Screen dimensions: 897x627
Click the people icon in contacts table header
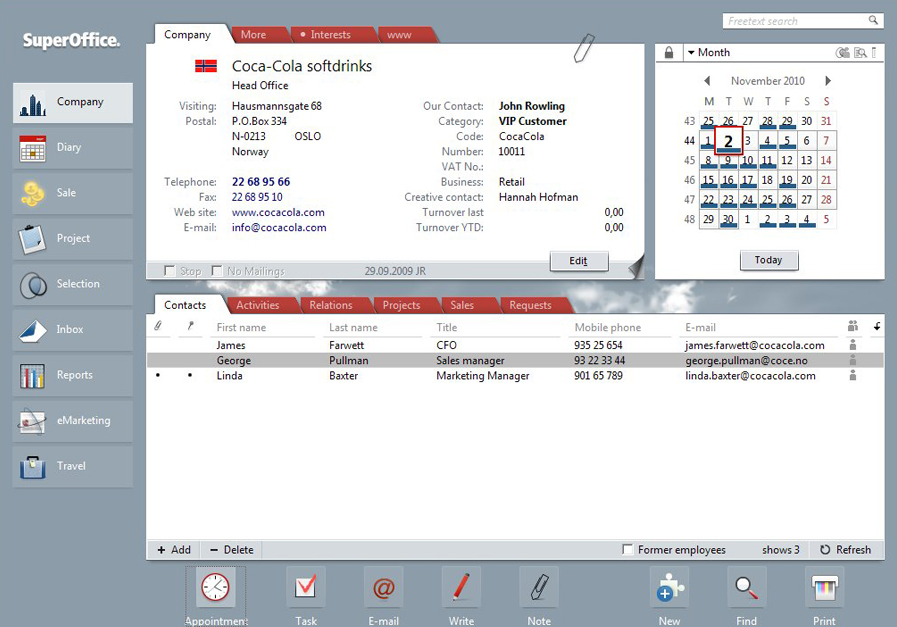tap(852, 326)
